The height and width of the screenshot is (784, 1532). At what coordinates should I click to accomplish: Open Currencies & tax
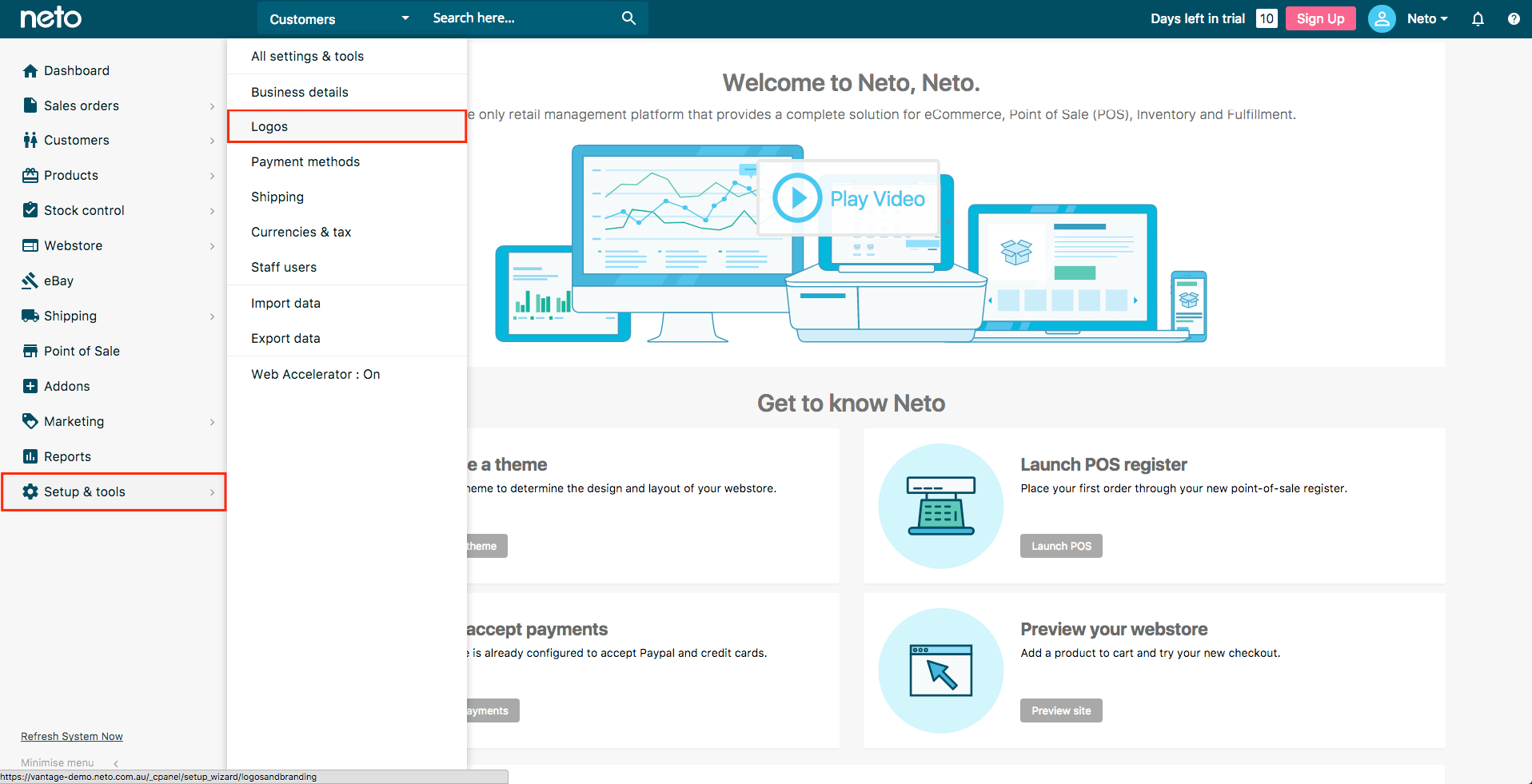[x=347, y=232]
